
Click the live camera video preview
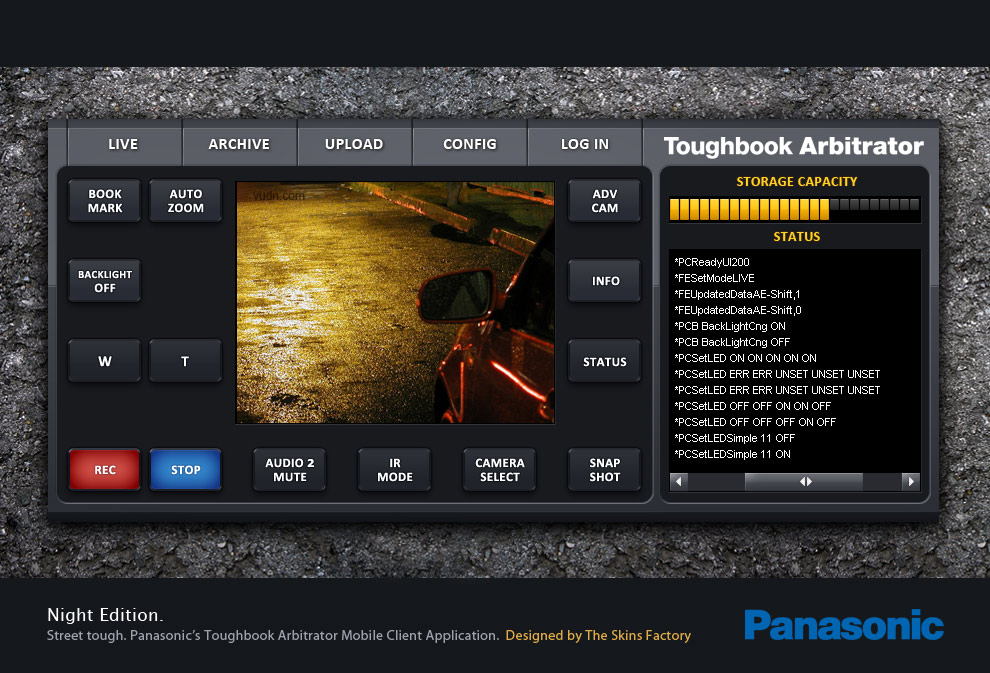pos(395,302)
